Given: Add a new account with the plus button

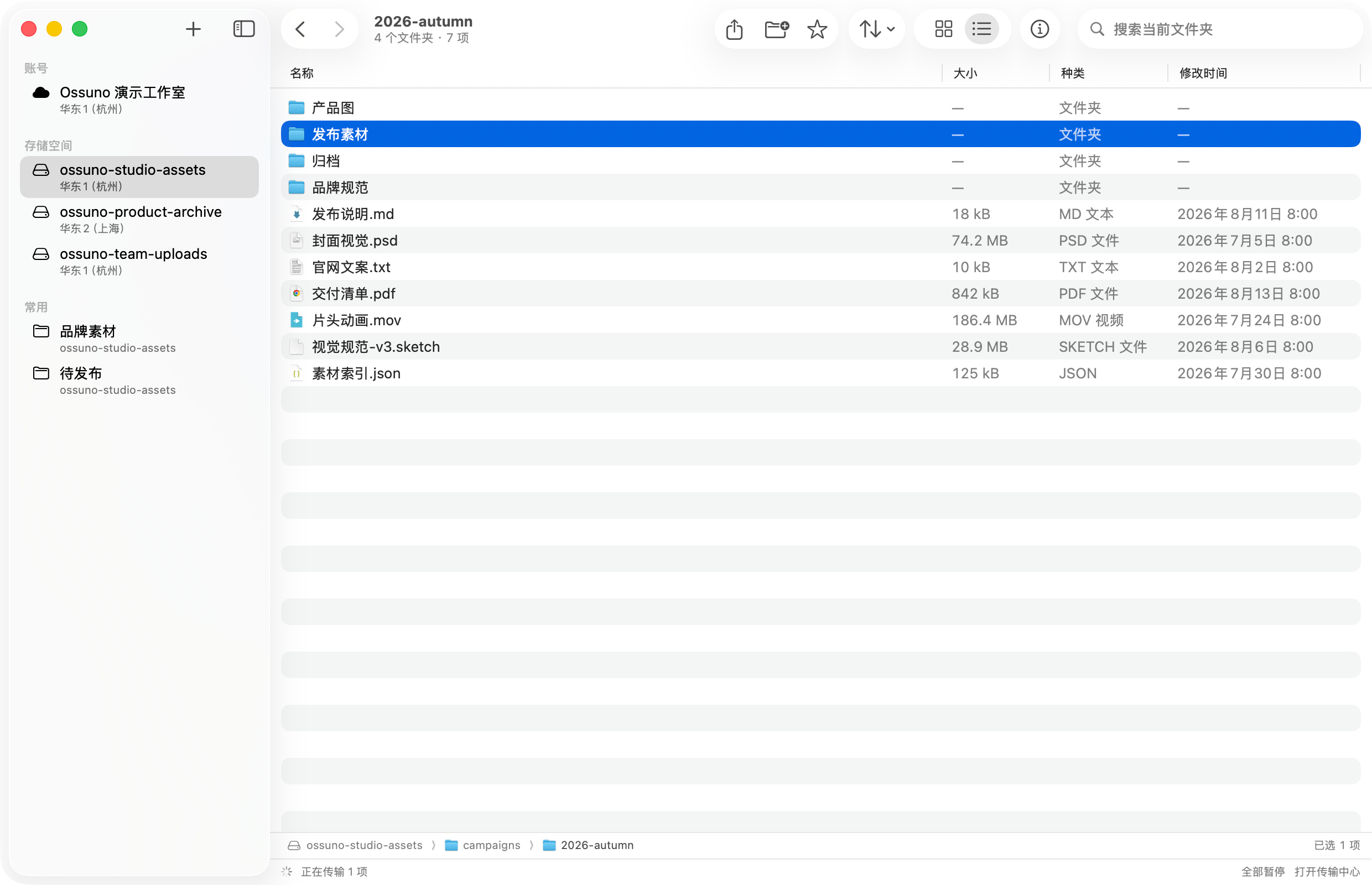Looking at the screenshot, I should (193, 29).
